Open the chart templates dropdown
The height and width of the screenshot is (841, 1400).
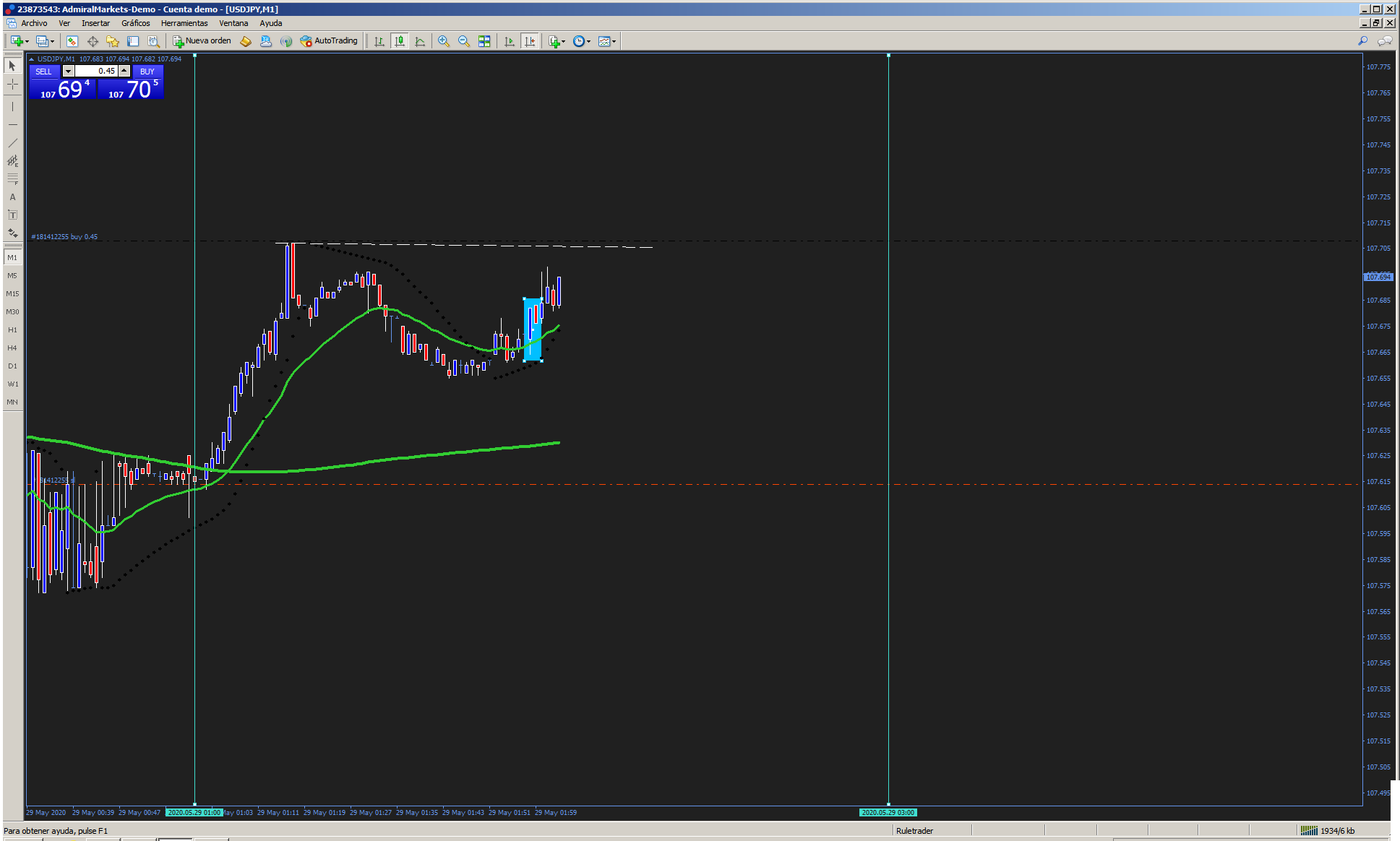(614, 41)
